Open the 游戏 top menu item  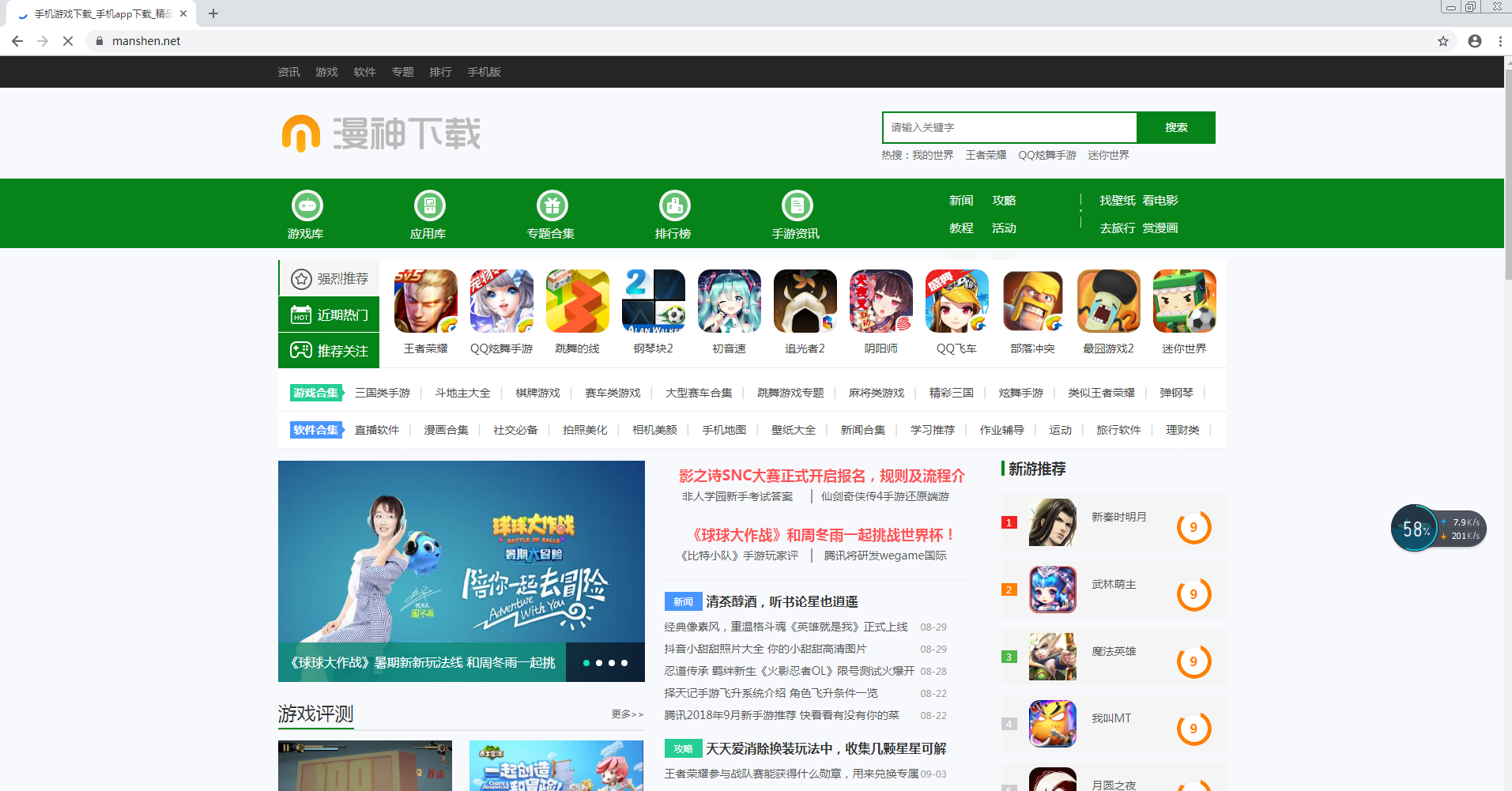[326, 72]
